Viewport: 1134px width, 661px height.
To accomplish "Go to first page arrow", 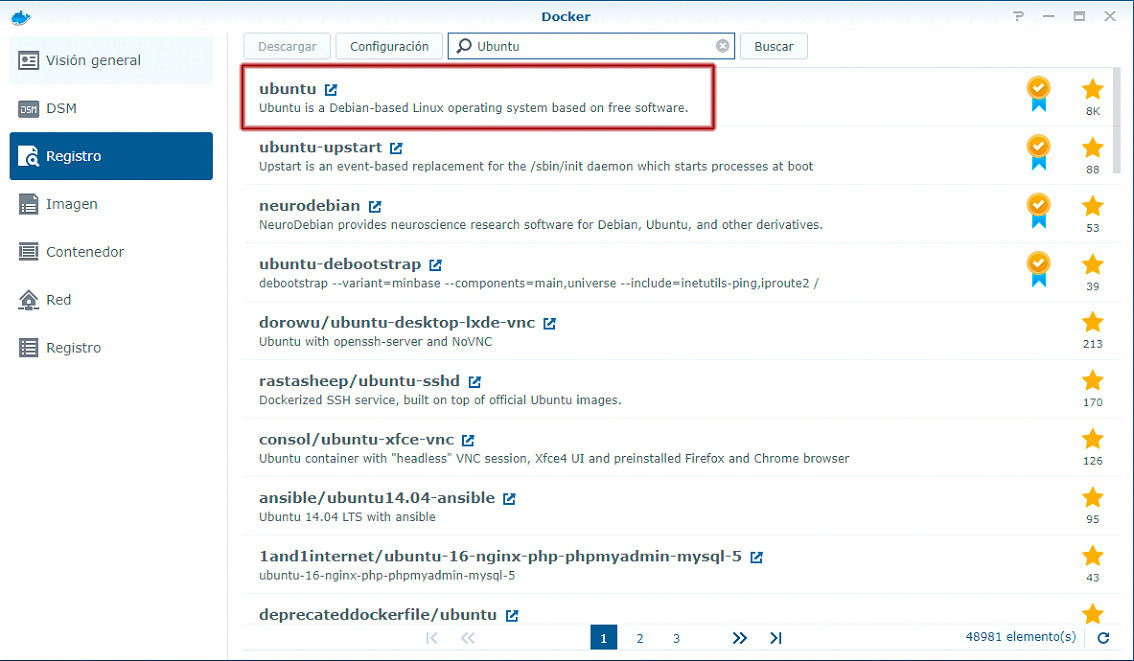I will 432,638.
